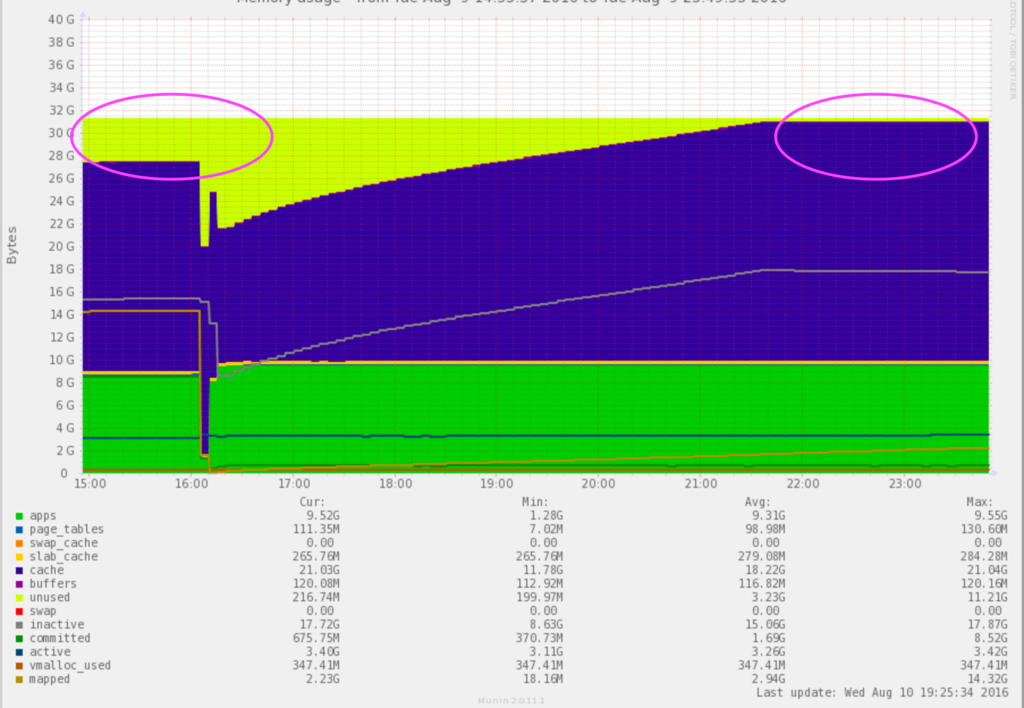Image resolution: width=1024 pixels, height=708 pixels.
Task: Click the 17:00 x-axis tick label
Action: (x=294, y=484)
